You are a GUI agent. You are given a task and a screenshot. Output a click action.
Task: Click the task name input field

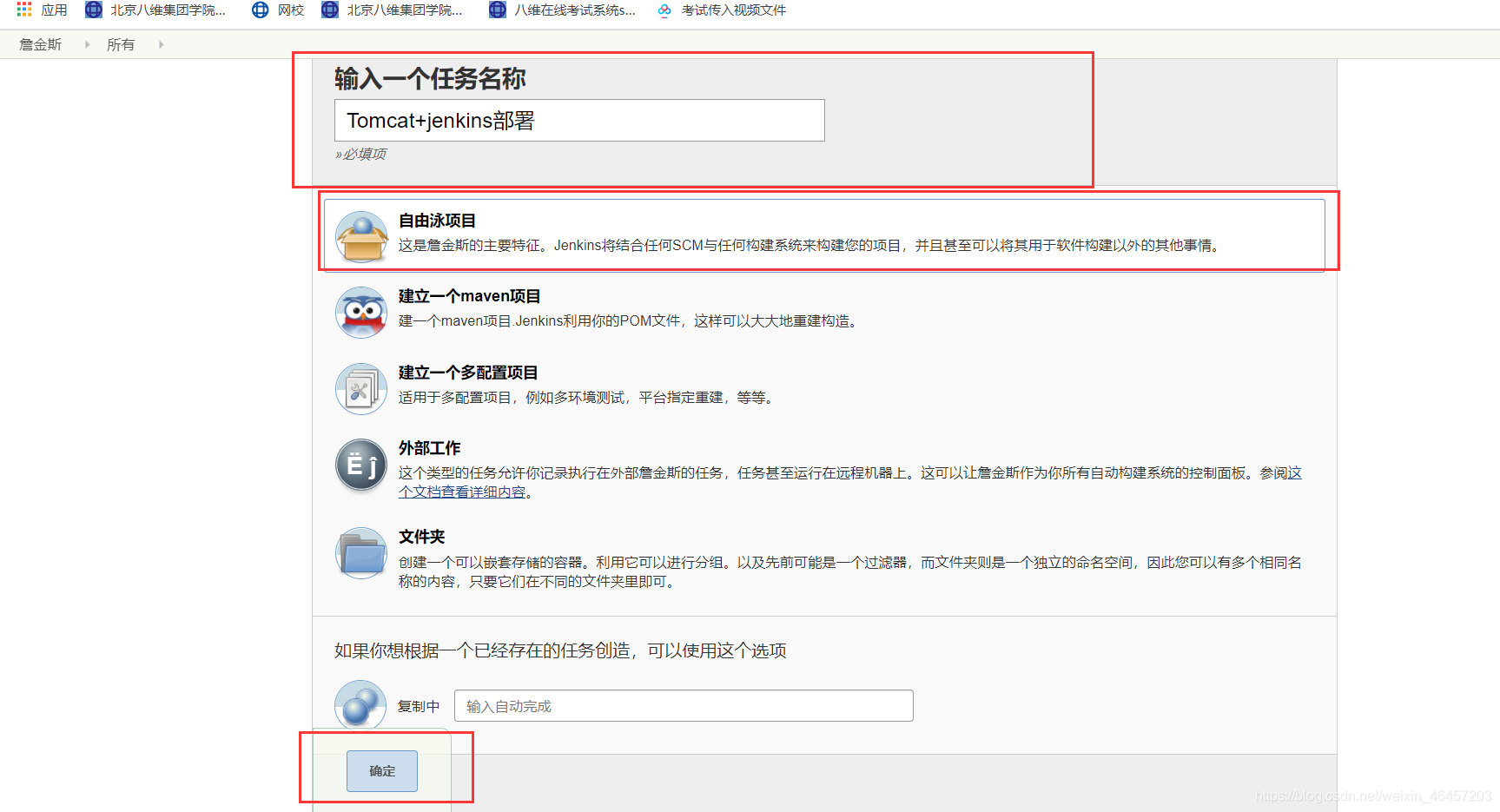pyautogui.click(x=579, y=120)
